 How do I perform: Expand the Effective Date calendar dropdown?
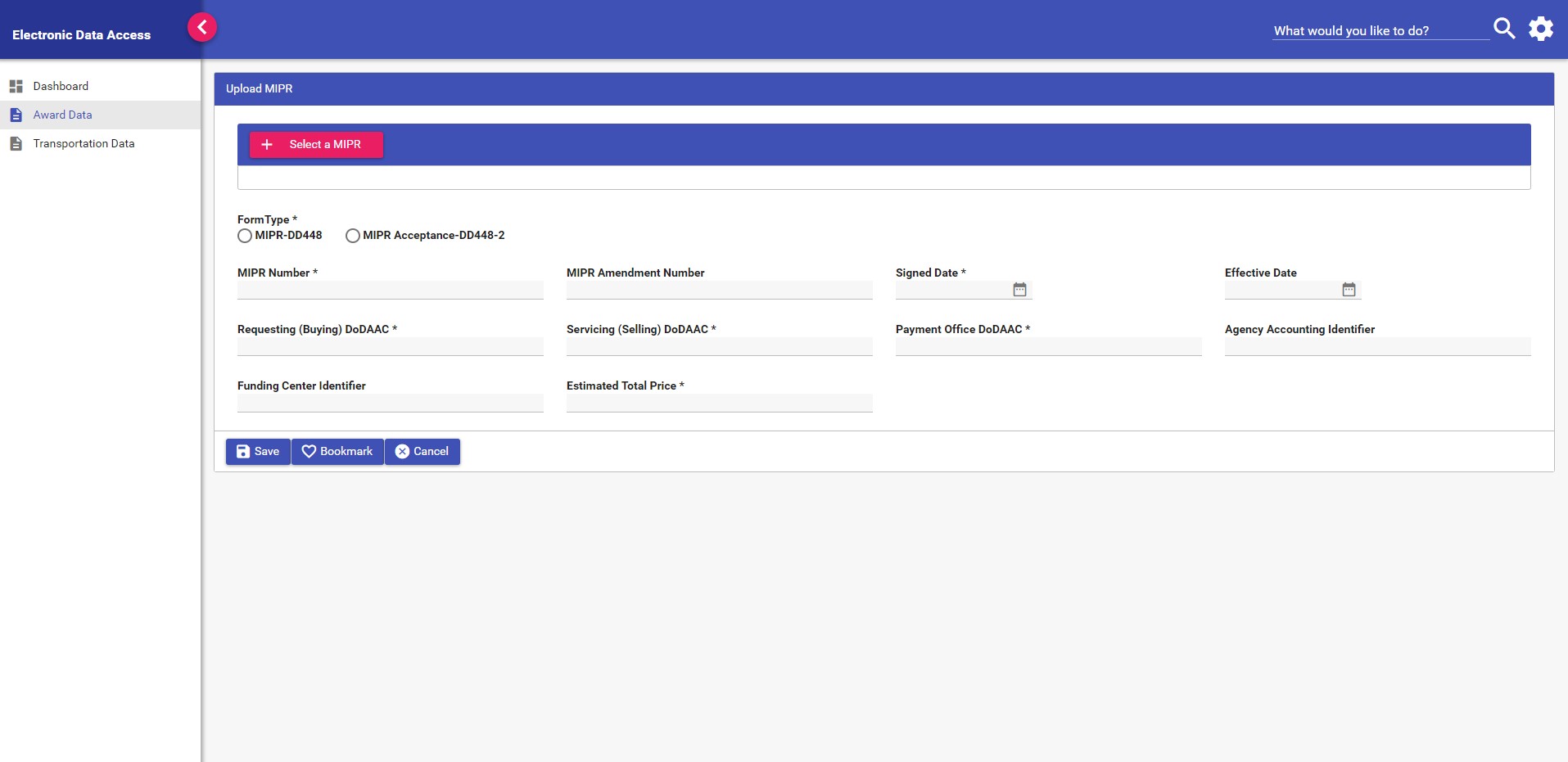pyautogui.click(x=1348, y=289)
